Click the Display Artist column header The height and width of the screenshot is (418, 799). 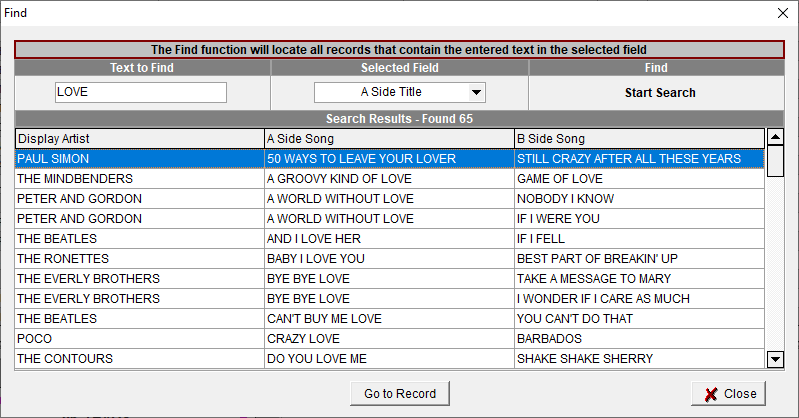[140, 139]
